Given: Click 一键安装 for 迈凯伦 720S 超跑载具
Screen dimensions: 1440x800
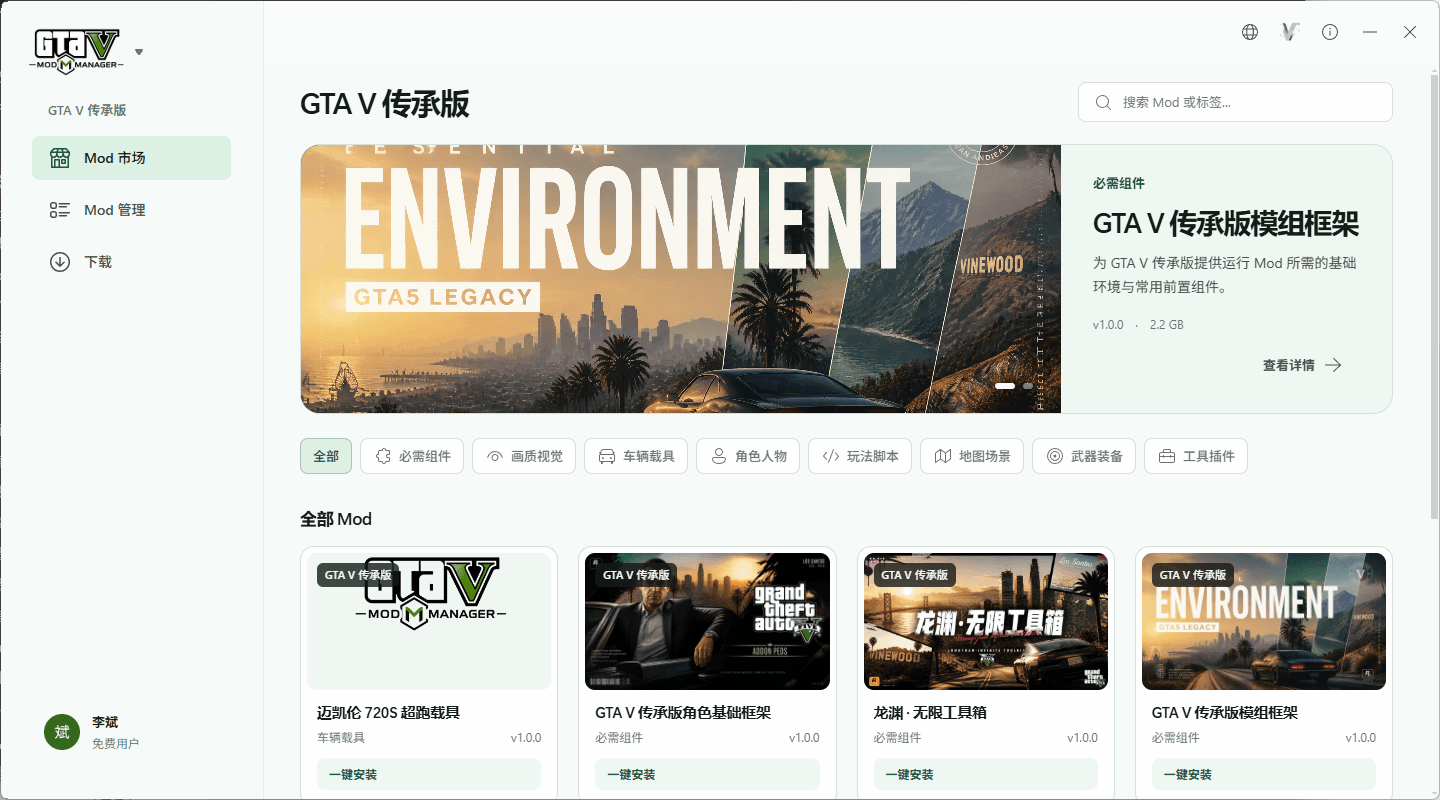Looking at the screenshot, I should point(429,774).
